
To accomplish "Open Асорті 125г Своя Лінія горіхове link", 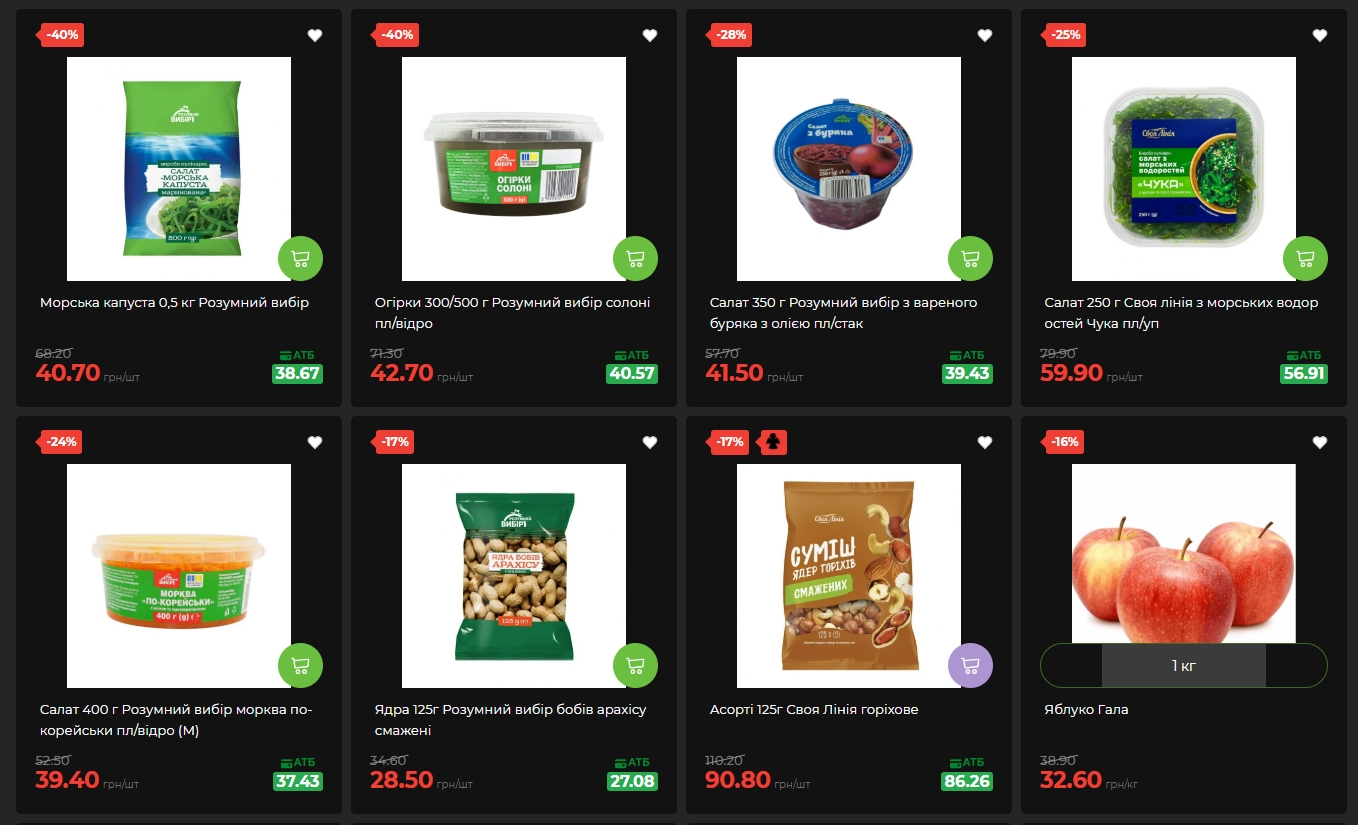I will coord(814,710).
